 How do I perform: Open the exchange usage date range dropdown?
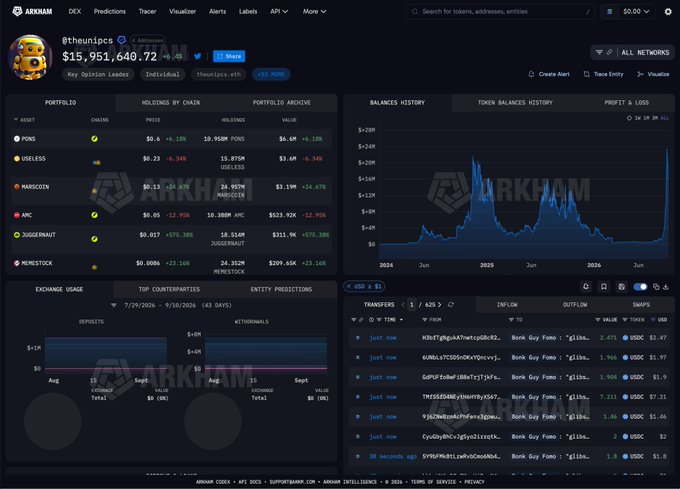[x=172, y=305]
